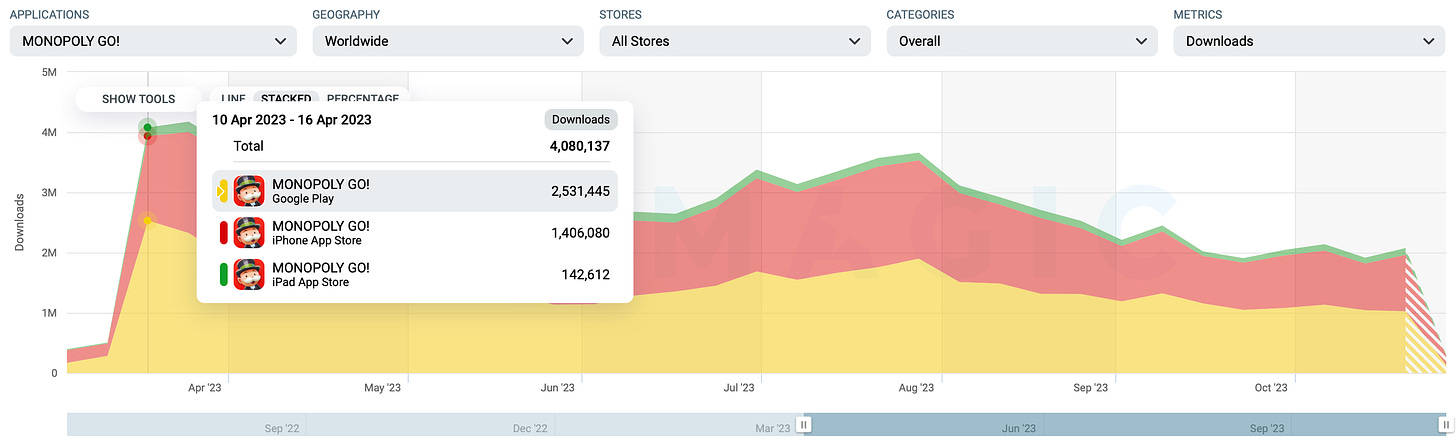
Task: Open the Categories dropdown set to Overall
Action: 1021,41
